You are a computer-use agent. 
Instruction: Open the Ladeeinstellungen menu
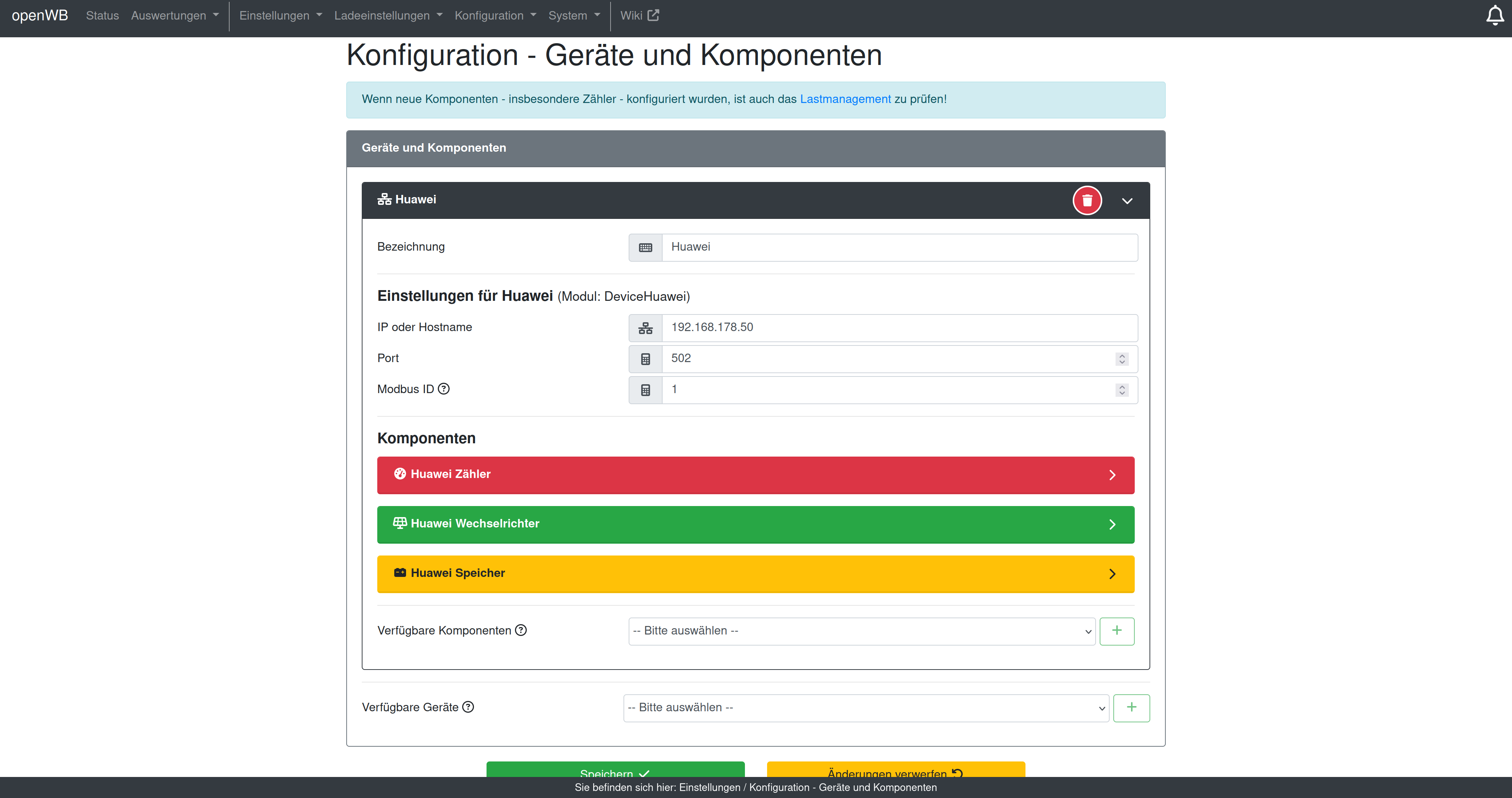click(387, 16)
